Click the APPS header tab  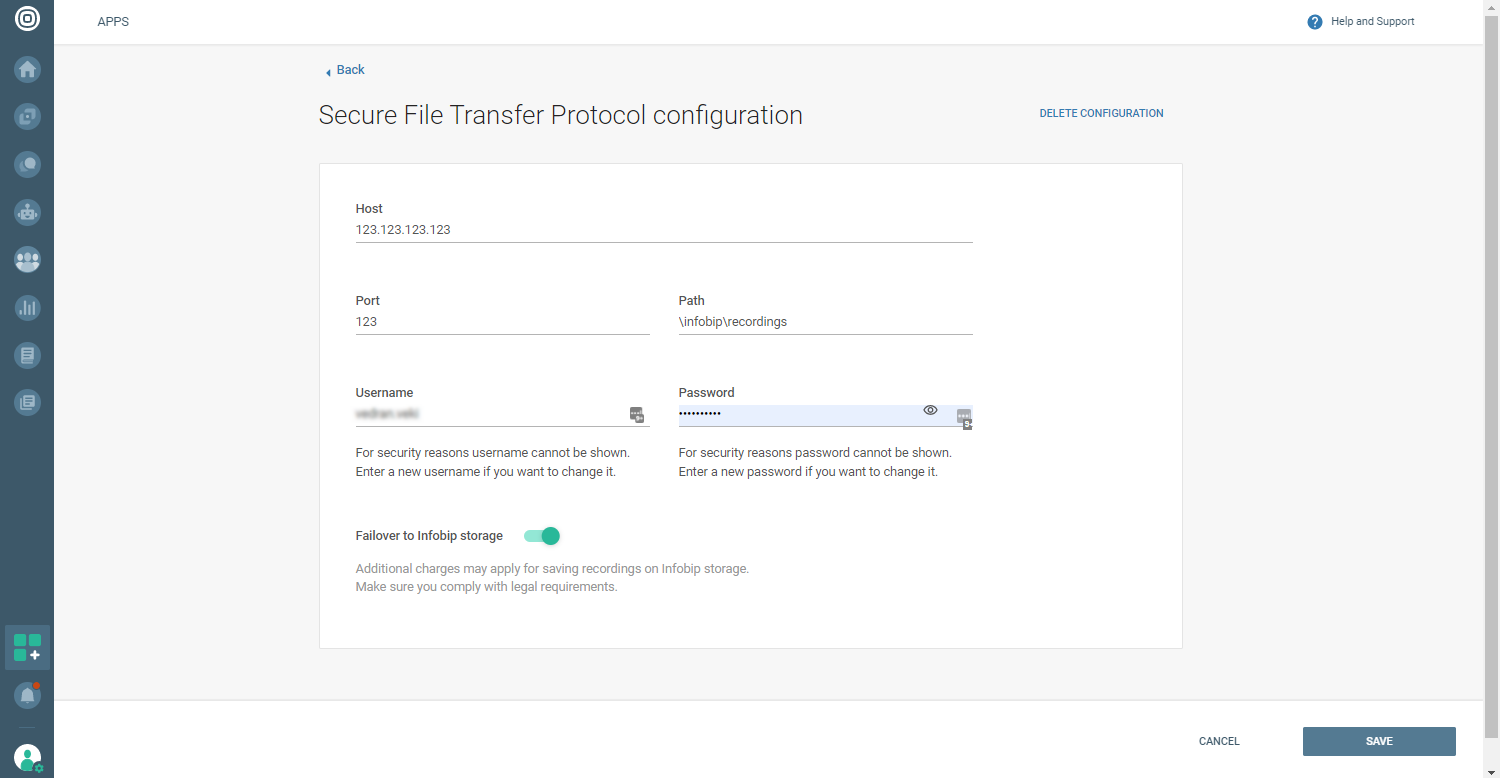[x=113, y=22]
